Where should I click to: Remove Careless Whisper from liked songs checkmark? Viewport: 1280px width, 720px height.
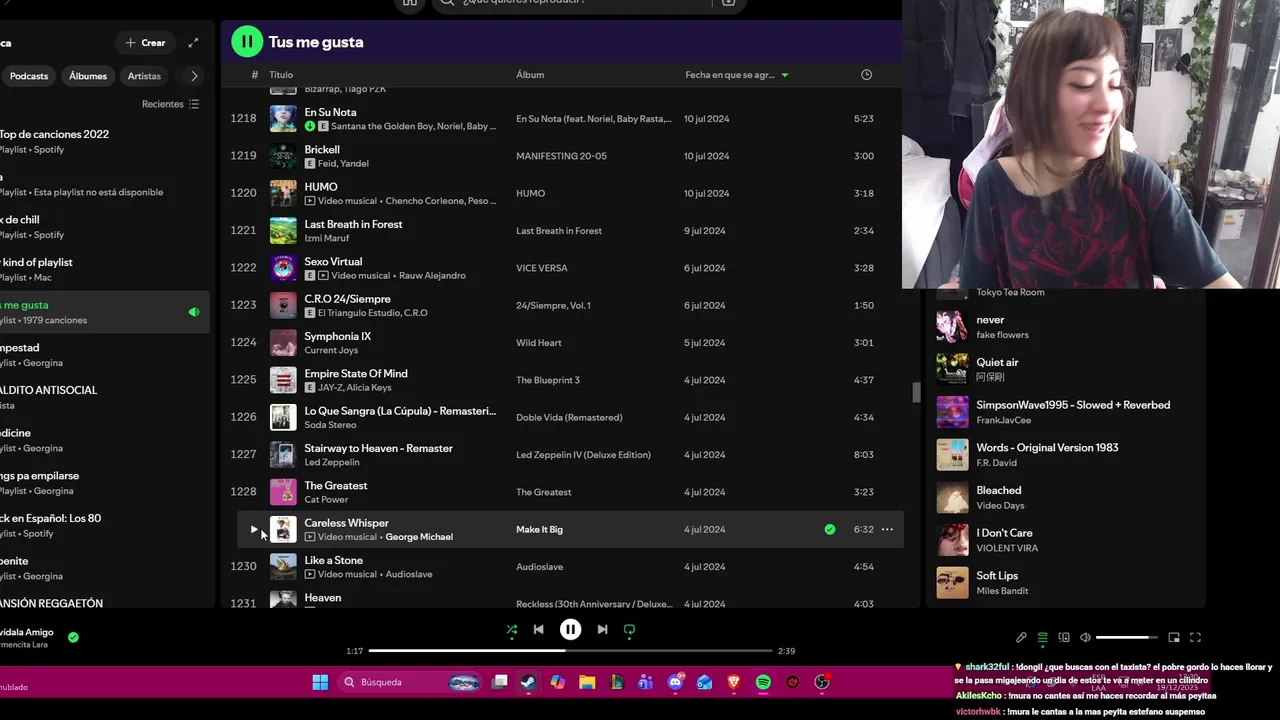point(830,529)
